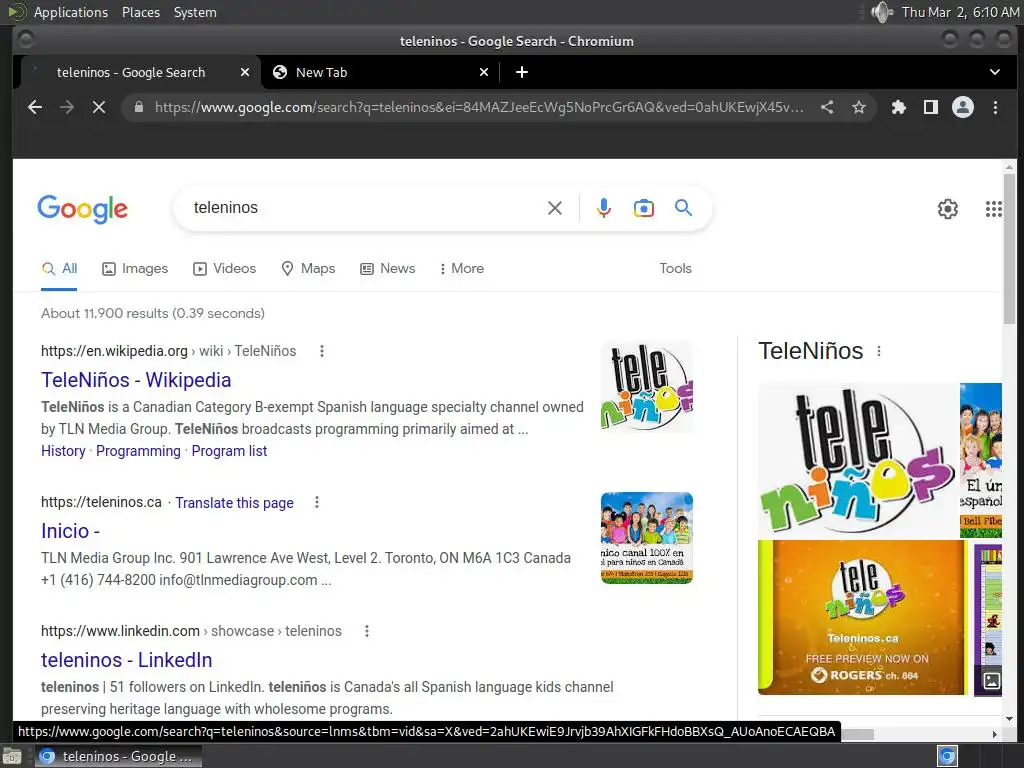Open options for the teleninos.ca result
Image resolution: width=1024 pixels, height=768 pixels.
coord(317,502)
